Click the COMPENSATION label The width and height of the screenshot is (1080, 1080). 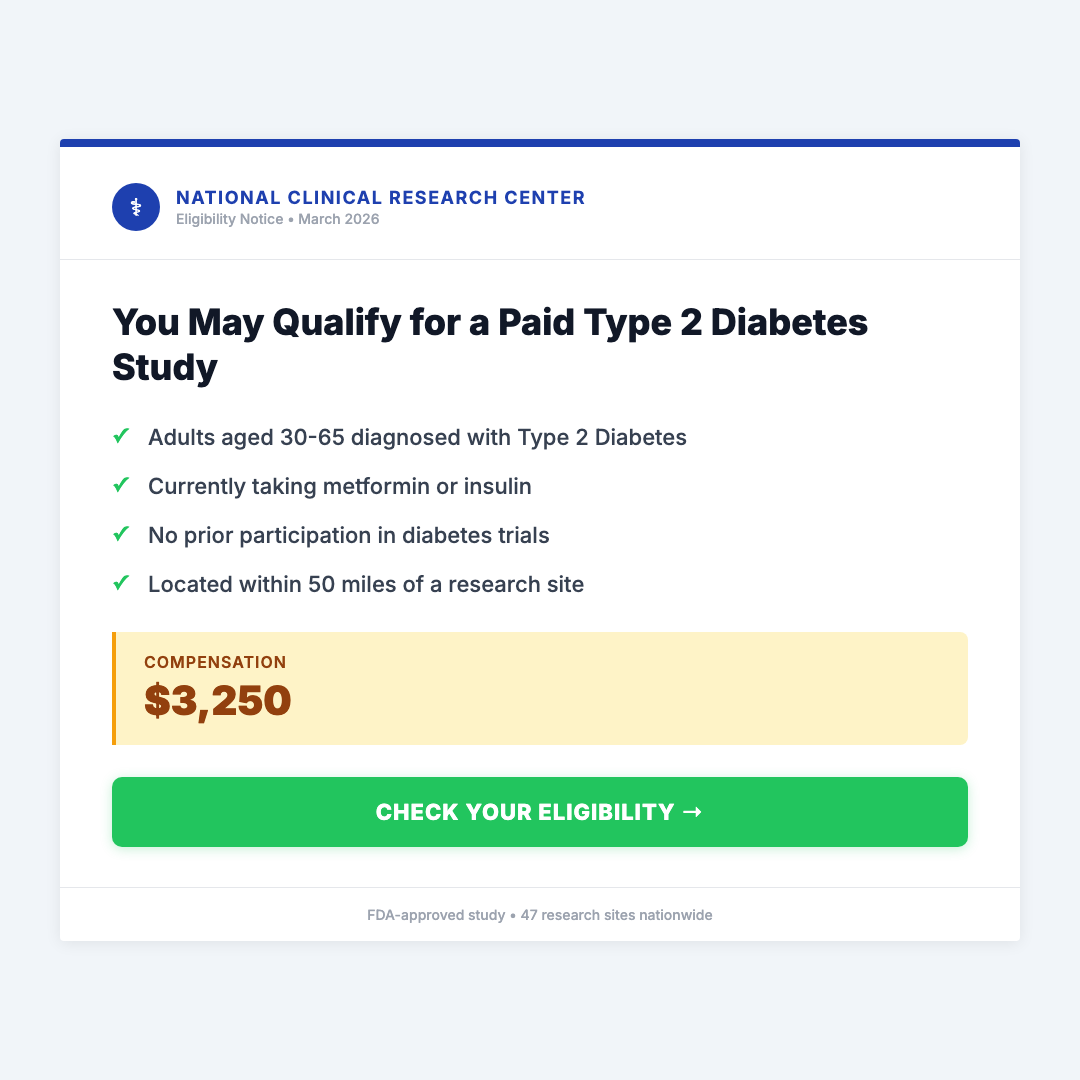coord(215,662)
